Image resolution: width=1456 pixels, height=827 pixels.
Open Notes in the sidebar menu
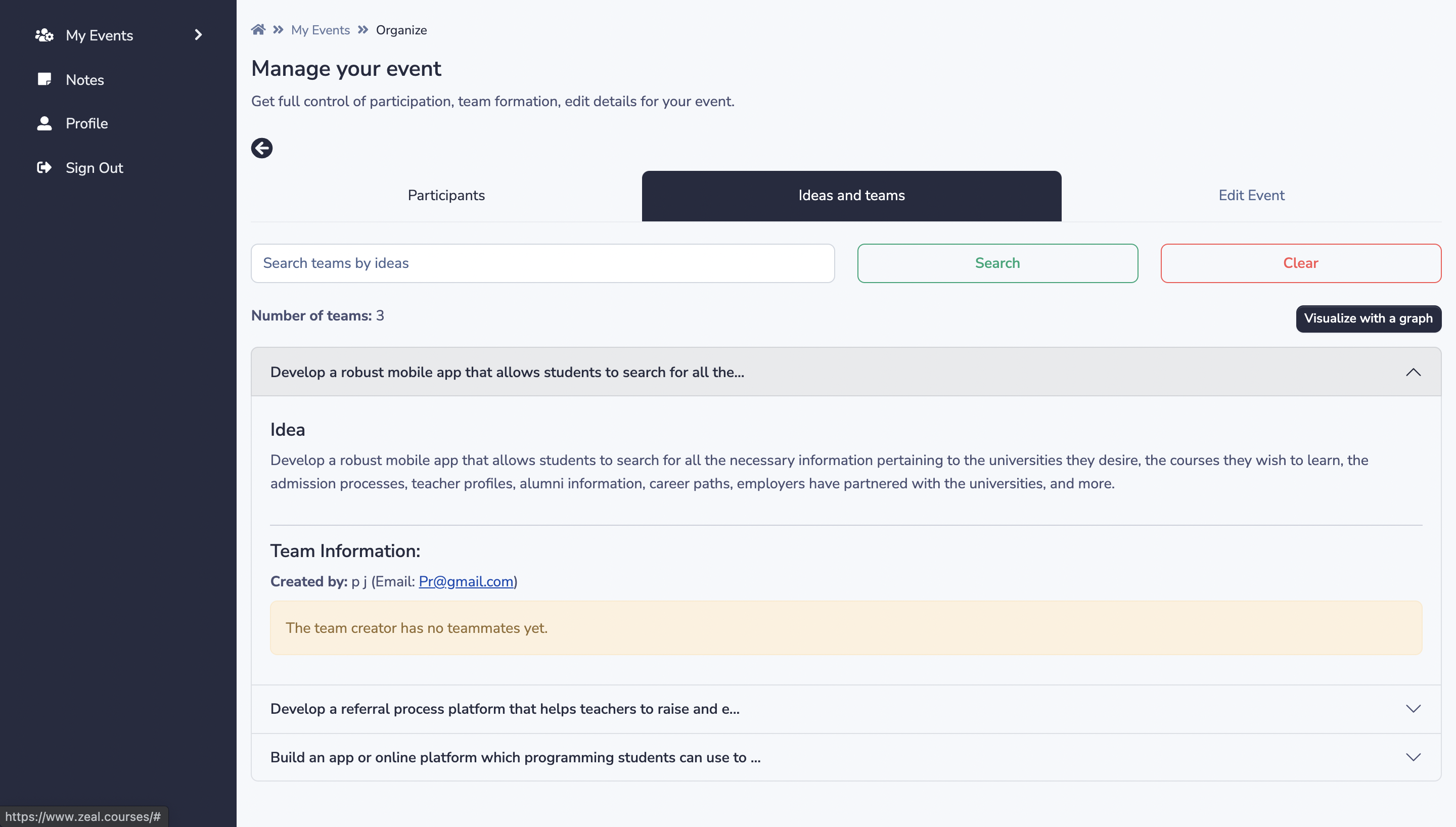point(84,79)
